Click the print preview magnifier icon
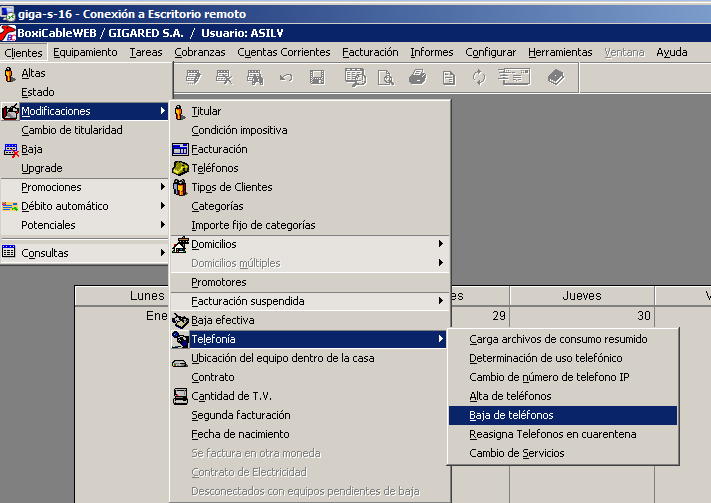 pyautogui.click(x=386, y=78)
